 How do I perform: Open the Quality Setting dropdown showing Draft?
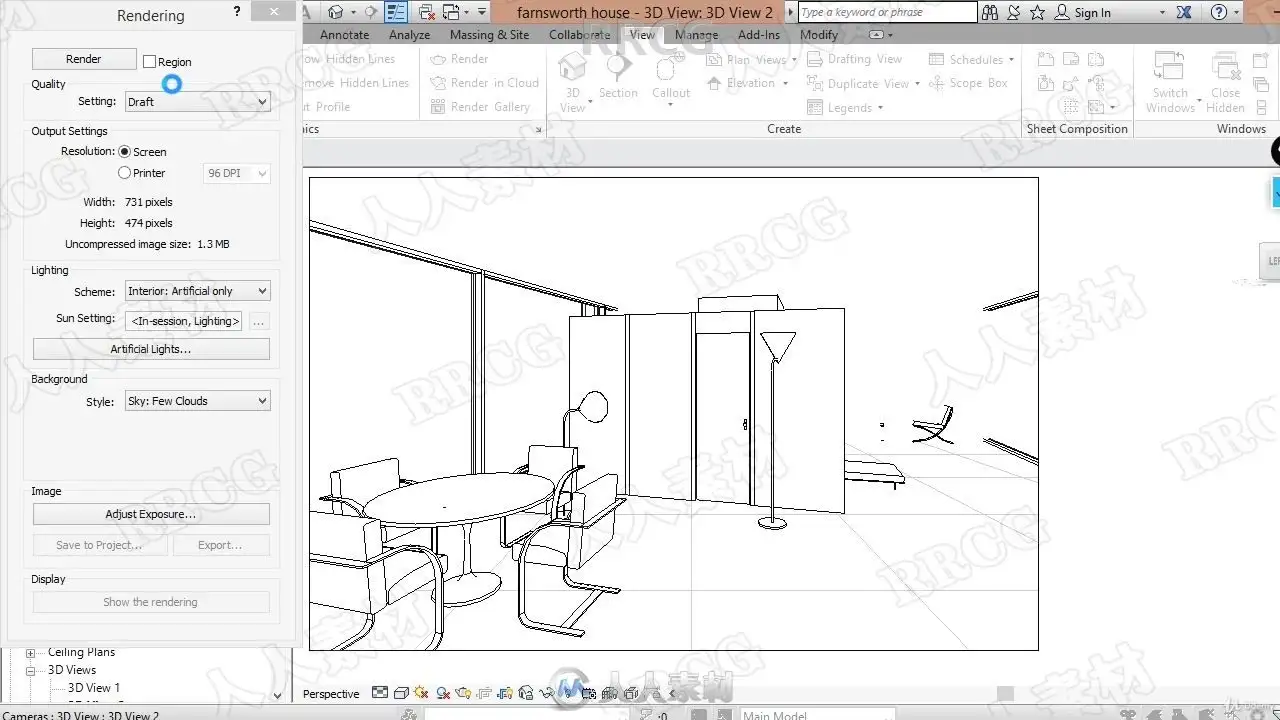tap(198, 101)
